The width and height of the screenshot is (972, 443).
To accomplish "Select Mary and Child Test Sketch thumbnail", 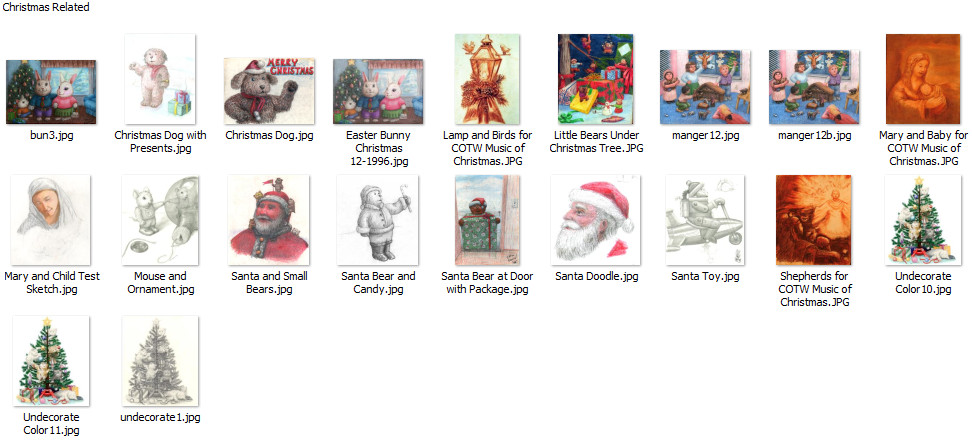I will tap(51, 220).
